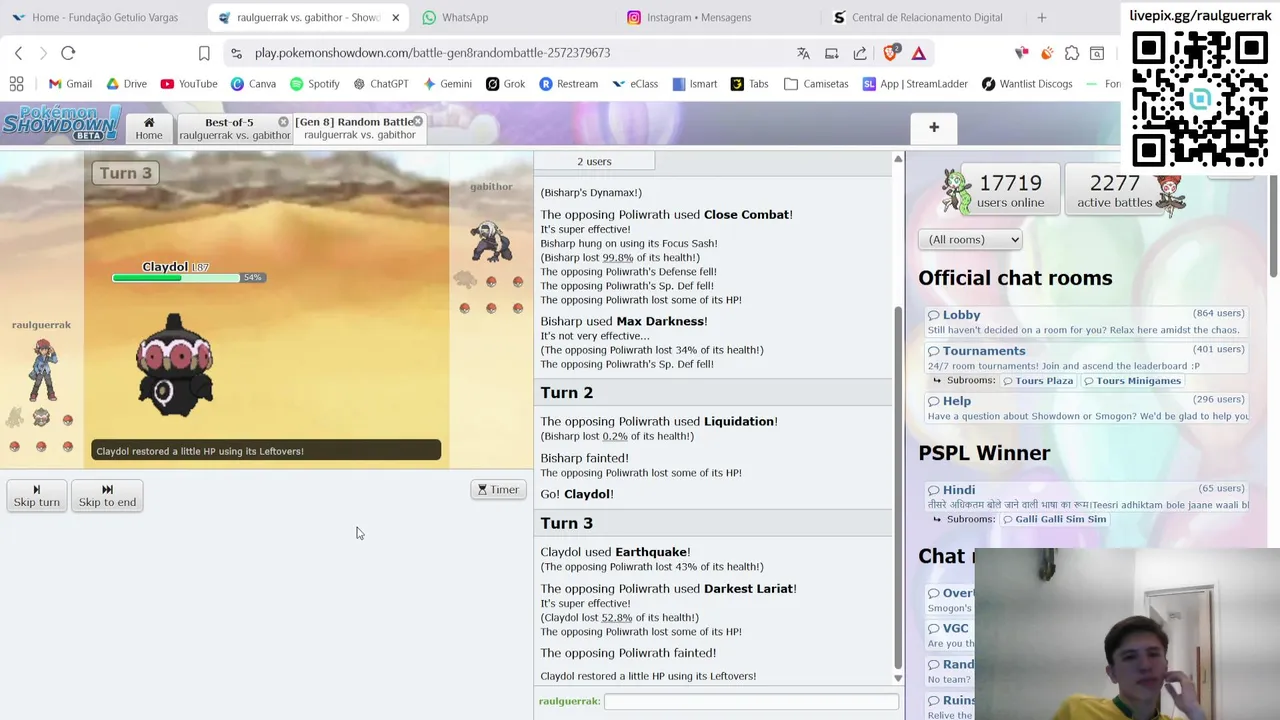Switch to Central de Relacionamento Digital tab
The height and width of the screenshot is (720, 1280).
click(x=917, y=17)
